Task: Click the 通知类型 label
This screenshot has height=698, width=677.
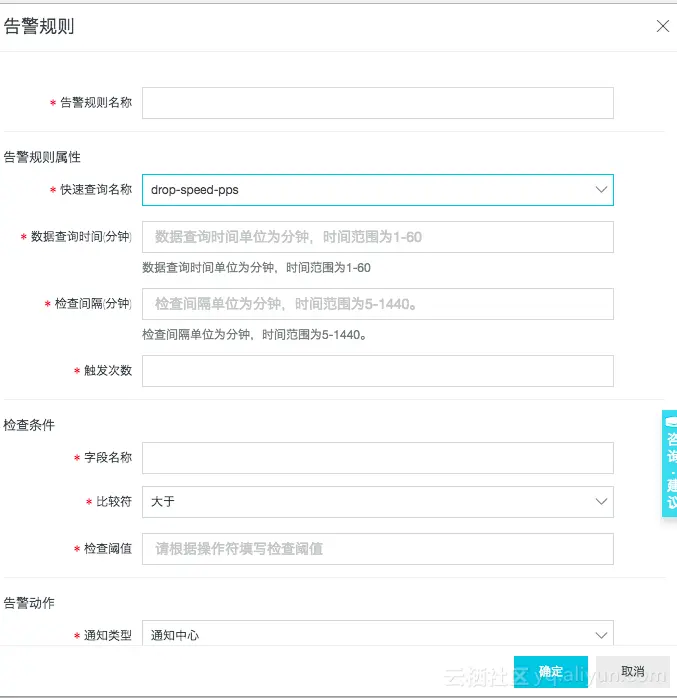Action: coord(108,635)
